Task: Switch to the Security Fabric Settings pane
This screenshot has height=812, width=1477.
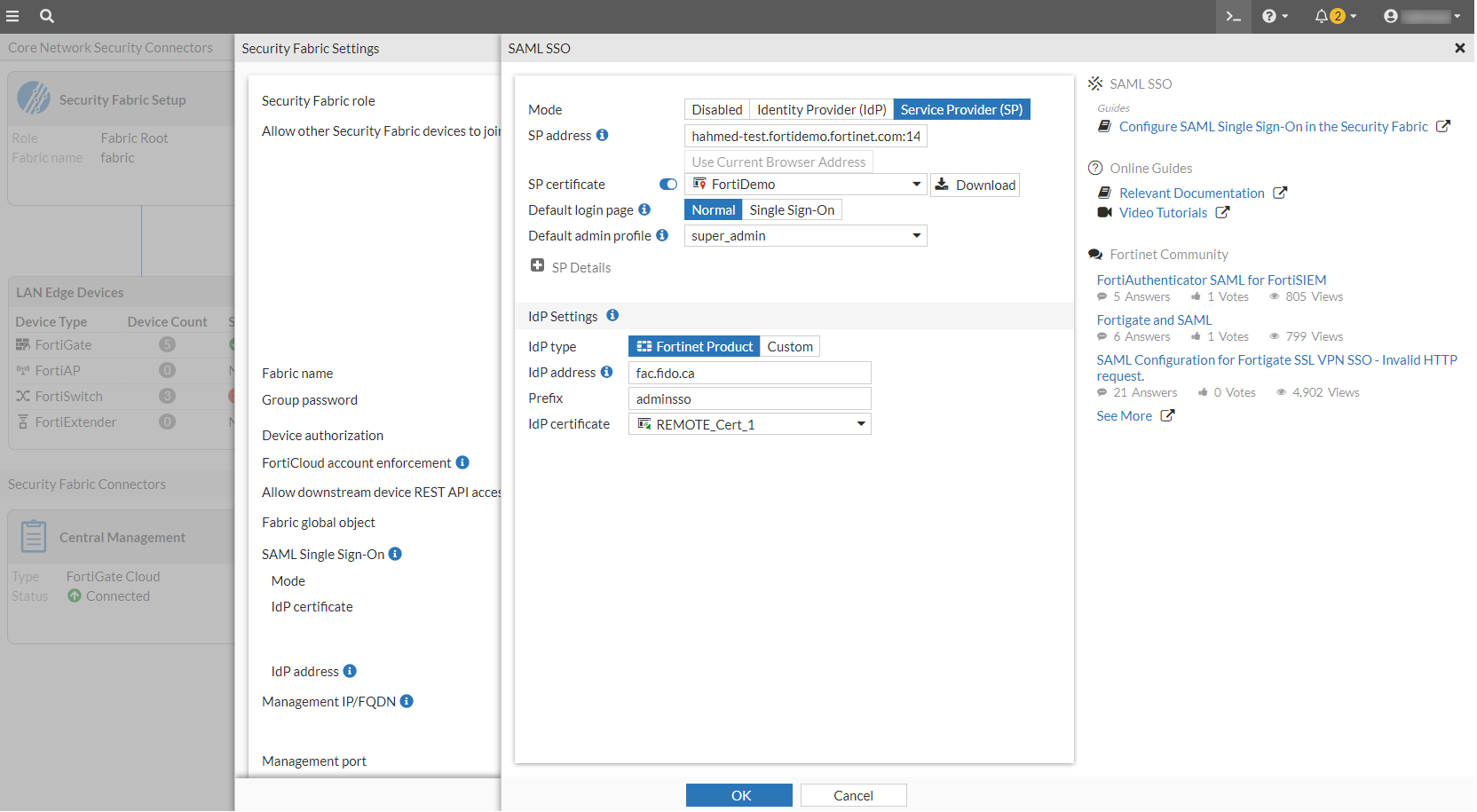Action: point(311,48)
